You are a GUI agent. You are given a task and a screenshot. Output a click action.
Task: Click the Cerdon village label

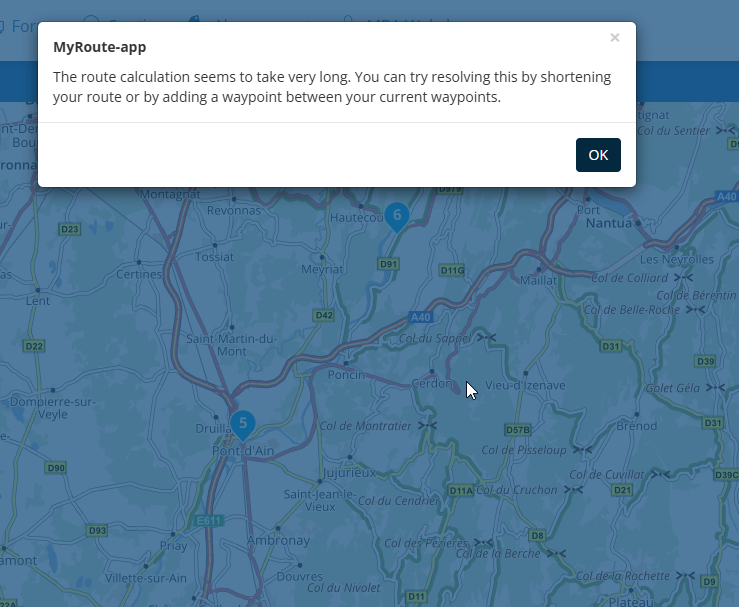tap(432, 384)
